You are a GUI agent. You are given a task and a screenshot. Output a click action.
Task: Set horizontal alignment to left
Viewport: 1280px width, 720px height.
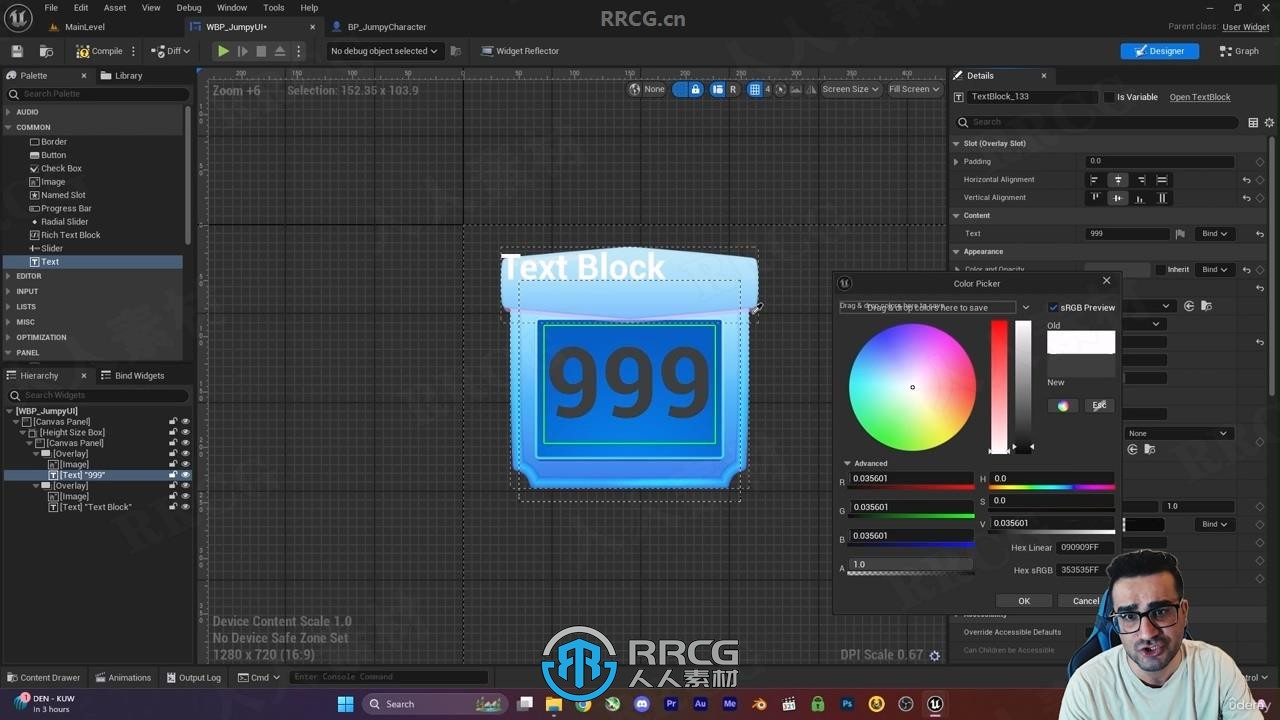(1094, 180)
